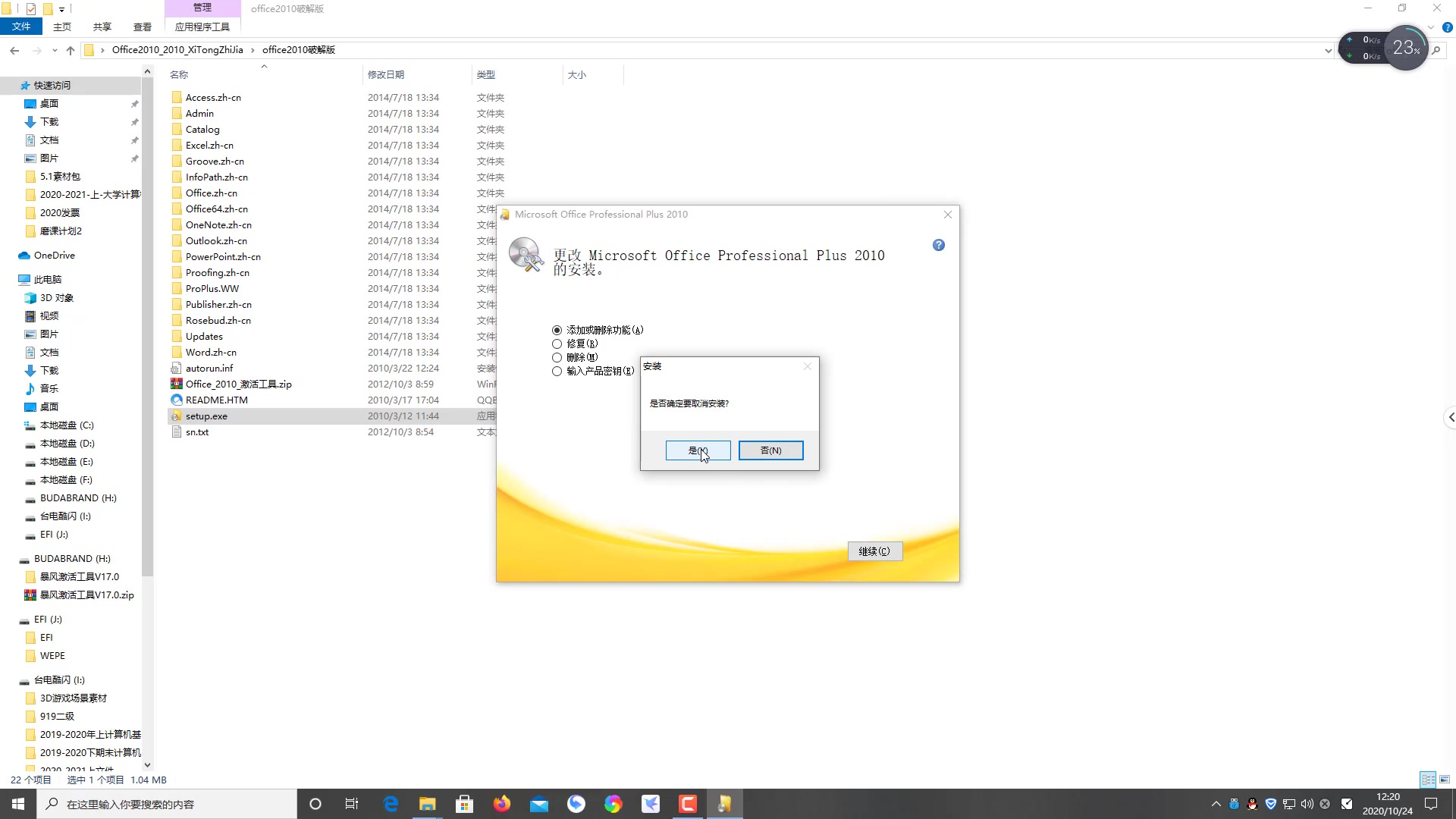The width and height of the screenshot is (1456, 819).
Task: Open Explorer help icon
Action: click(x=1447, y=27)
